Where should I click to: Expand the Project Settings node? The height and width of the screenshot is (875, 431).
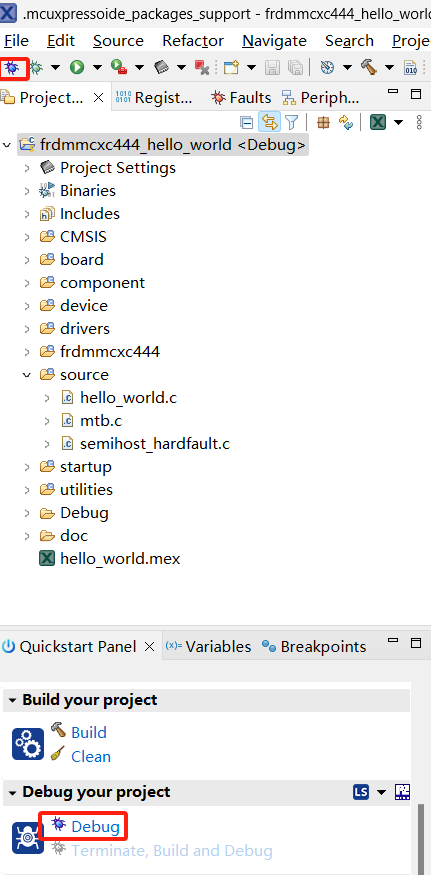click(27, 168)
